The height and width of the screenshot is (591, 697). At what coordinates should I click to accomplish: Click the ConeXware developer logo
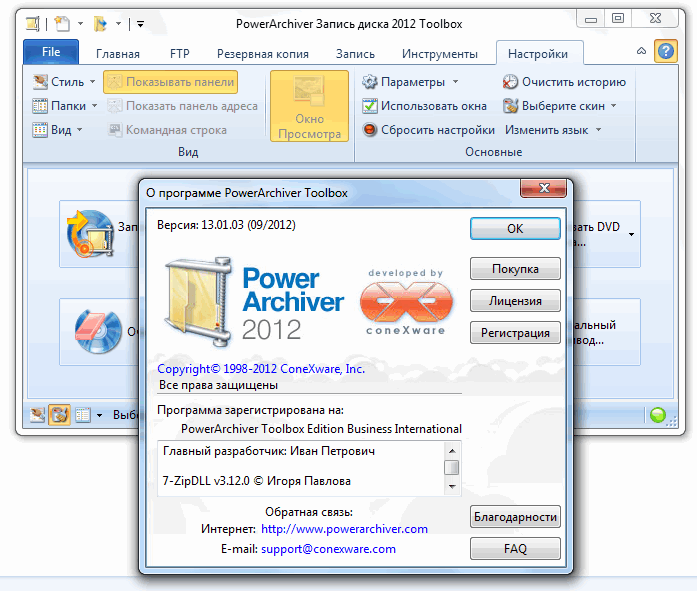click(406, 302)
